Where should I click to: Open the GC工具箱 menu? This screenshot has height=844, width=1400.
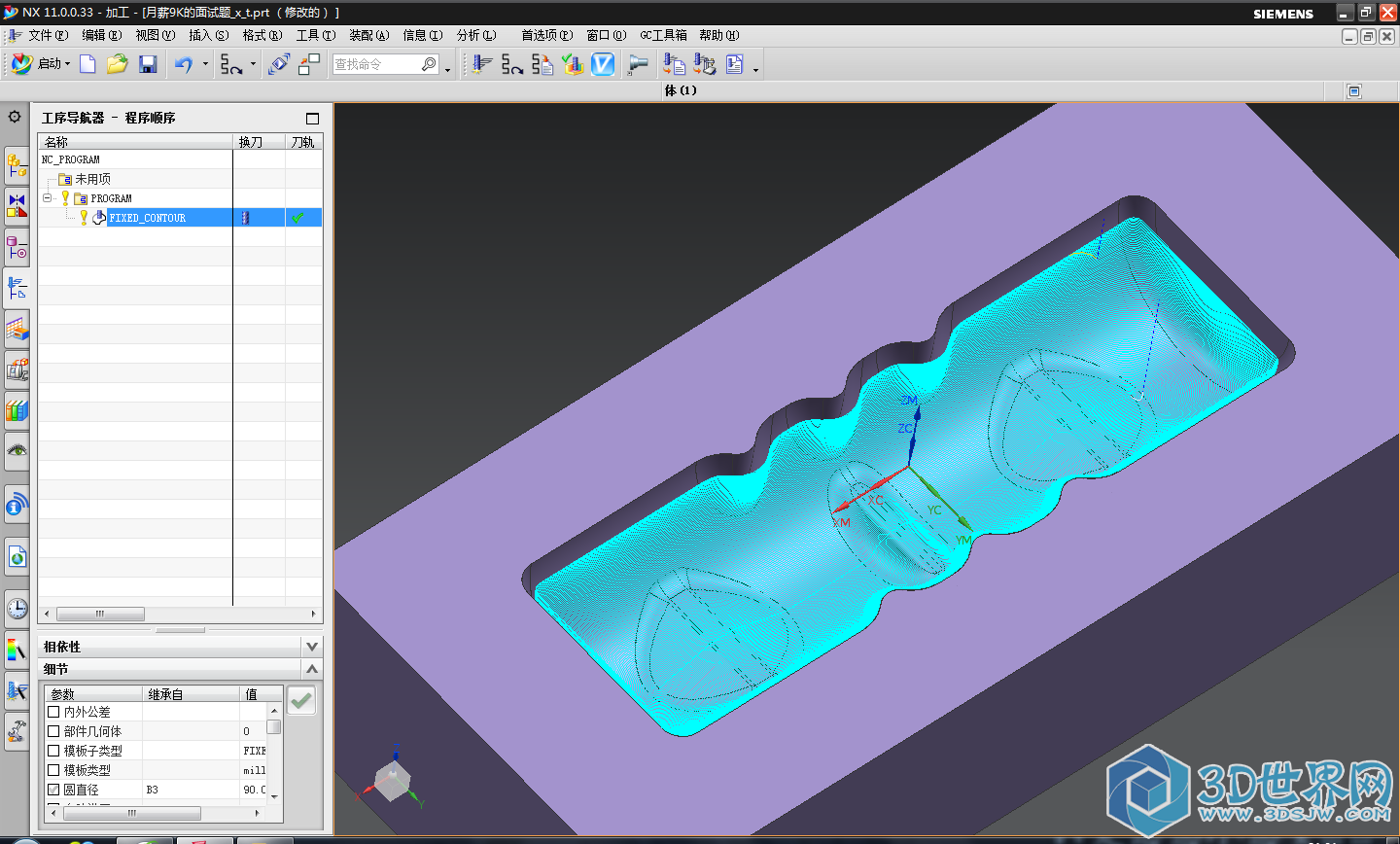[x=663, y=35]
